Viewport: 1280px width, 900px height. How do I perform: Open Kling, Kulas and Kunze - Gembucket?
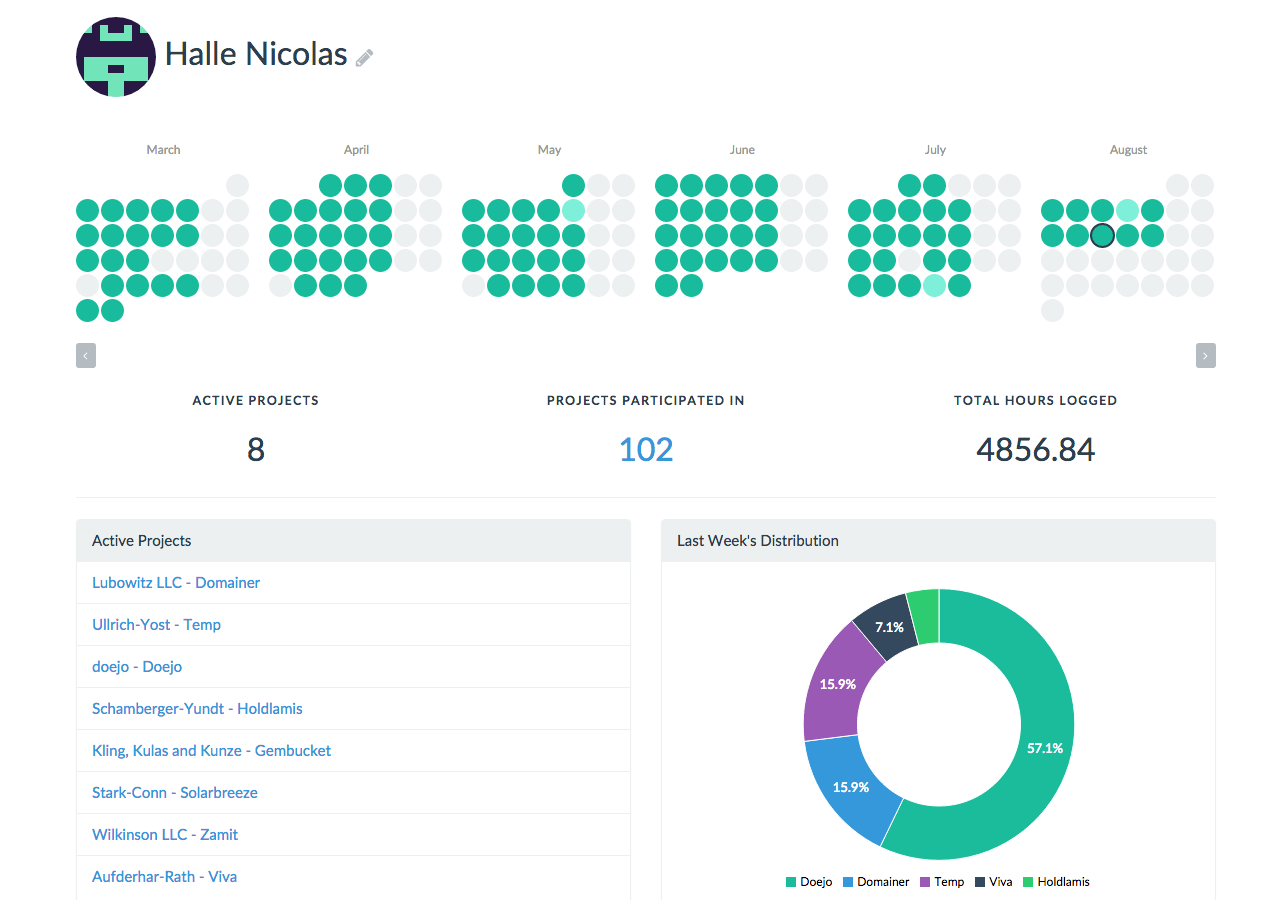211,751
